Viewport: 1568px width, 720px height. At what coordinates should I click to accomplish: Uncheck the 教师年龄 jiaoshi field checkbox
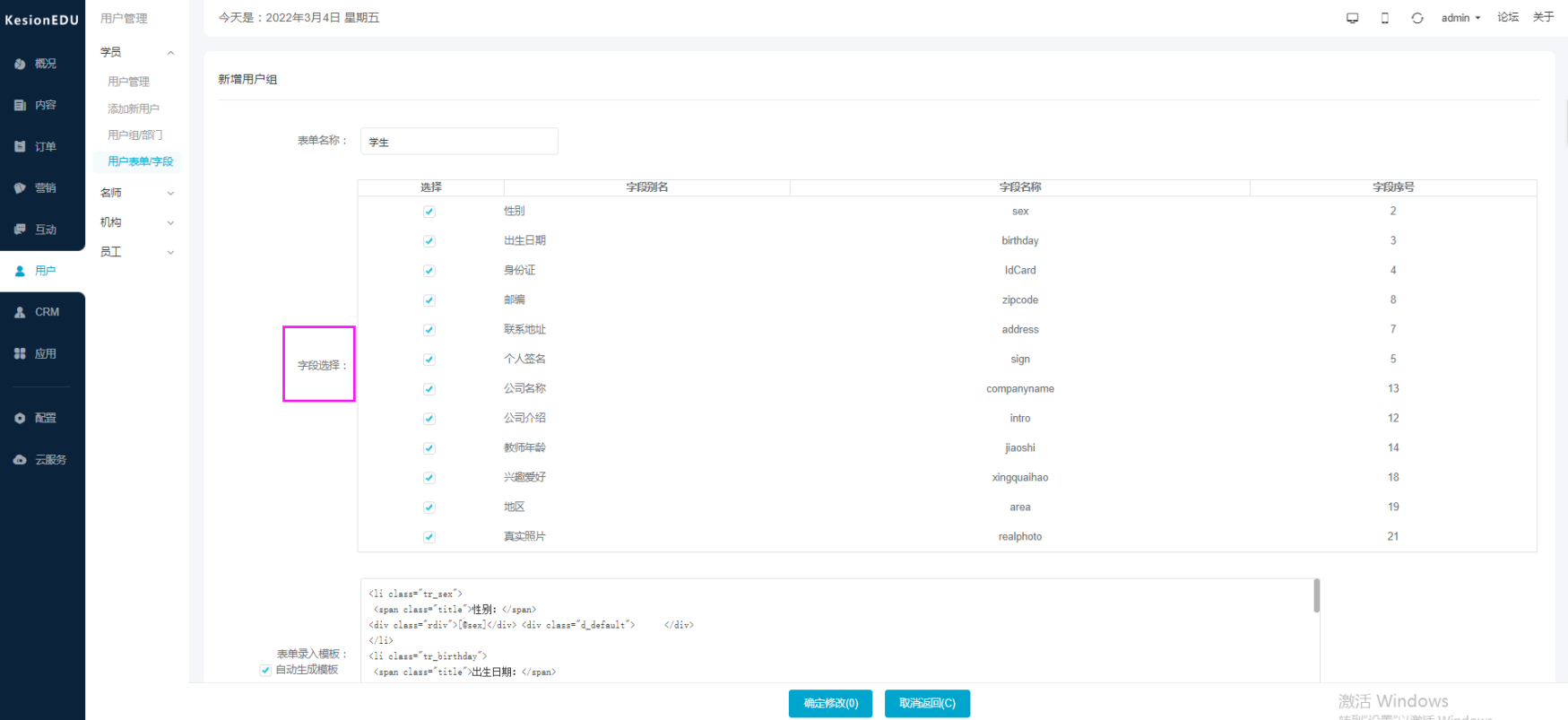point(429,448)
